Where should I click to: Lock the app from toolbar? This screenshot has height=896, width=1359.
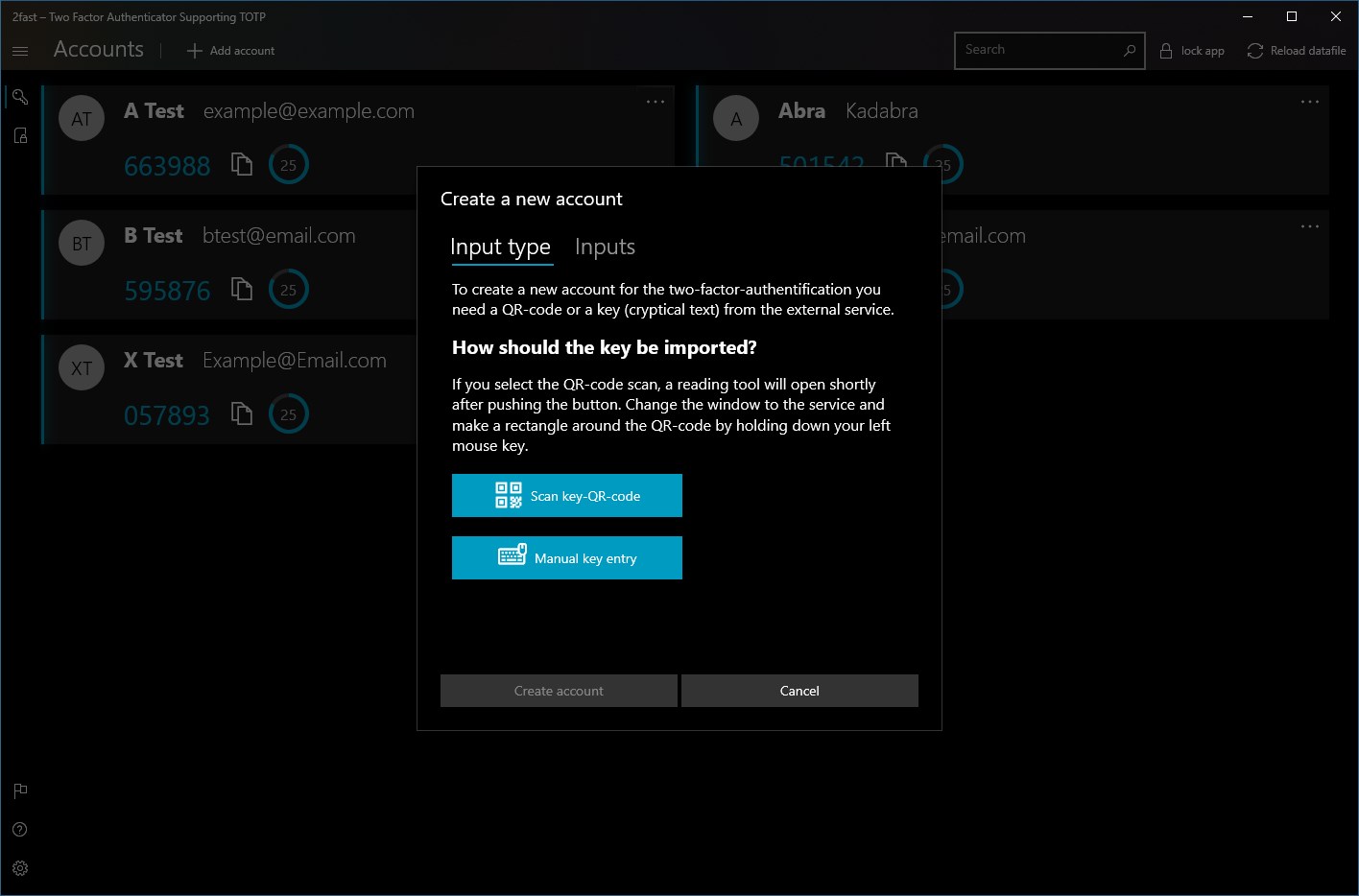pos(1192,51)
